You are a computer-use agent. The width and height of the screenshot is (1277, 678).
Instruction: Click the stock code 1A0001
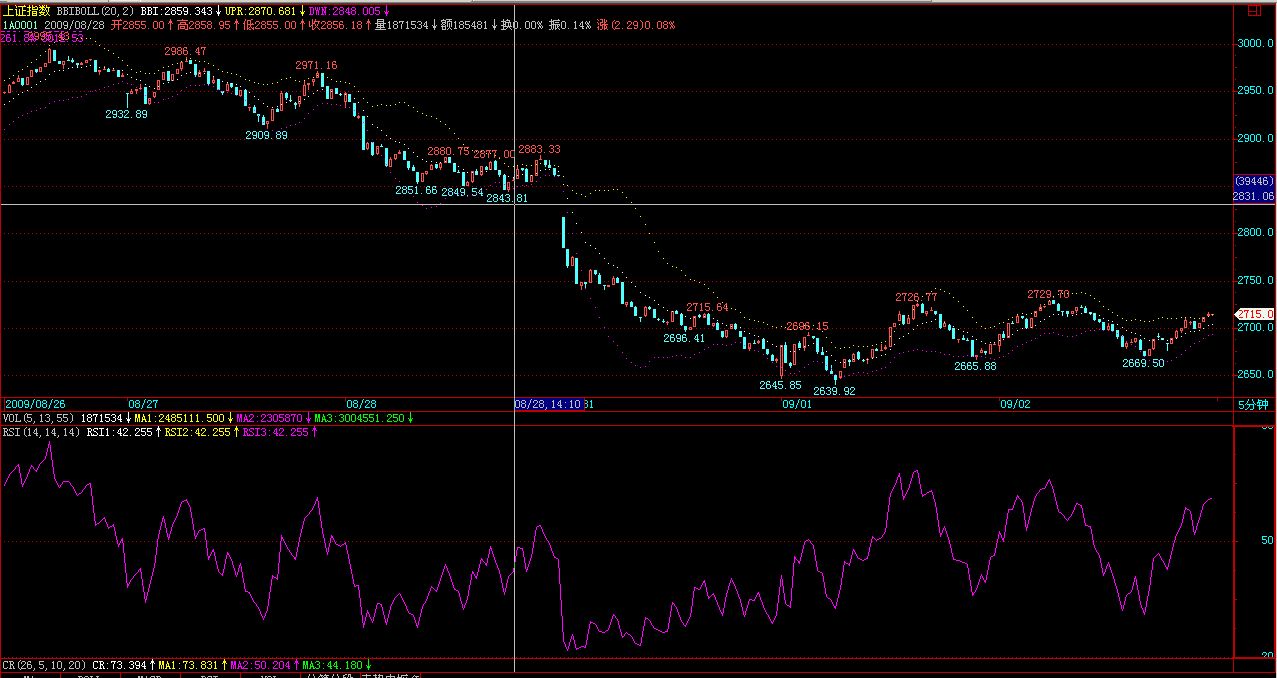pos(20,24)
